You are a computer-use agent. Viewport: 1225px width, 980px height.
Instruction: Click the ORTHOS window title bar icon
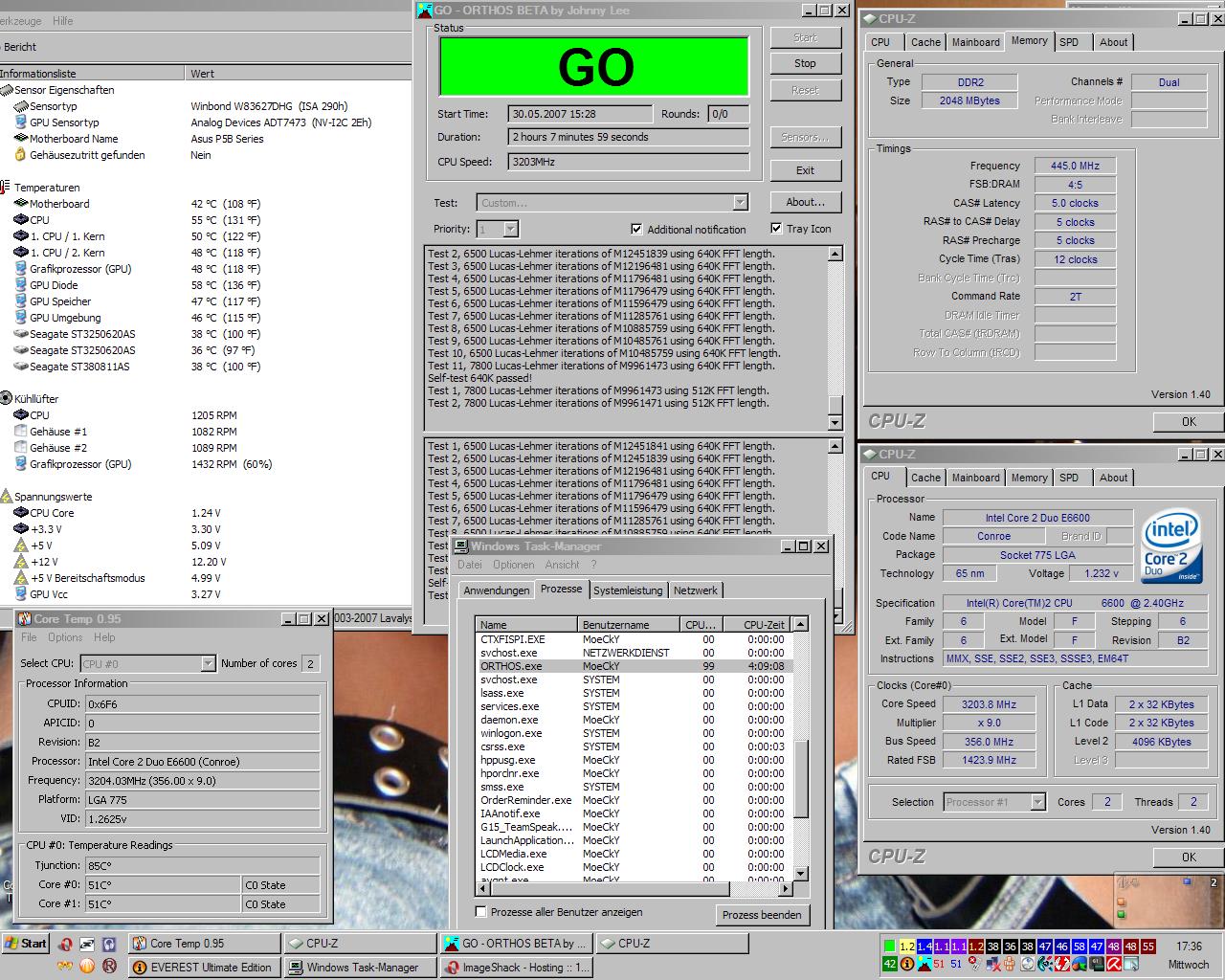425,11
